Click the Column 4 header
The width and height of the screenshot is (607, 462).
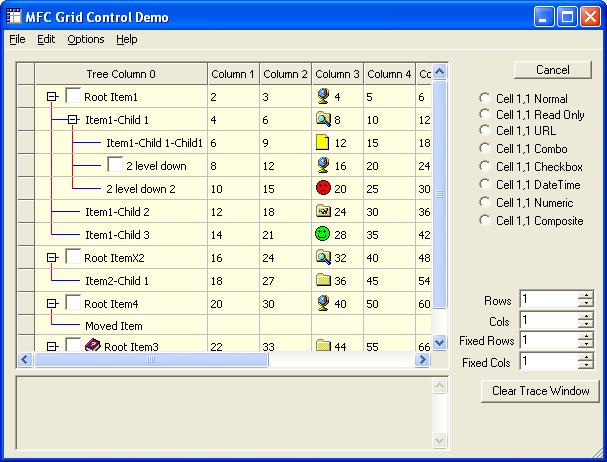[x=389, y=74]
